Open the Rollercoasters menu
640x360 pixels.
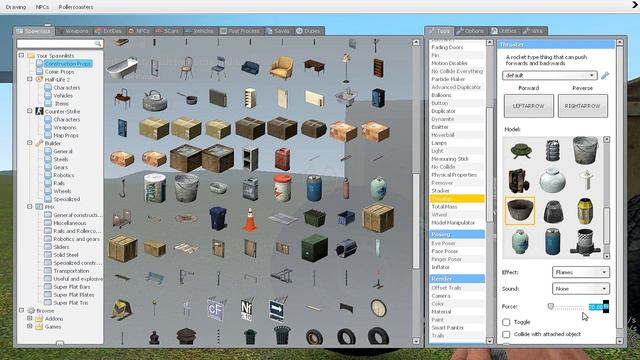76,7
